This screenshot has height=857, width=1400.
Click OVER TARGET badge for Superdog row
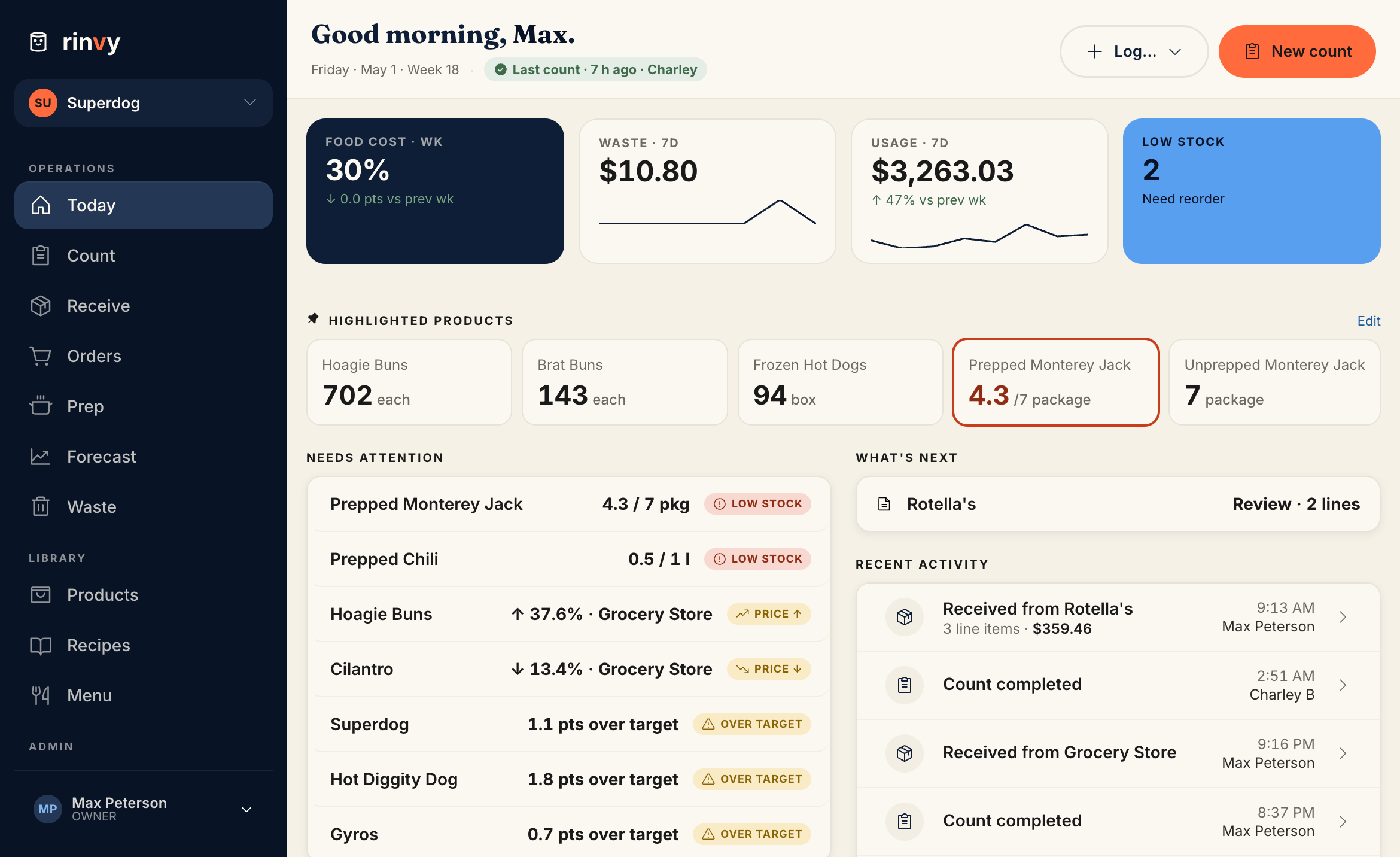[x=752, y=724]
